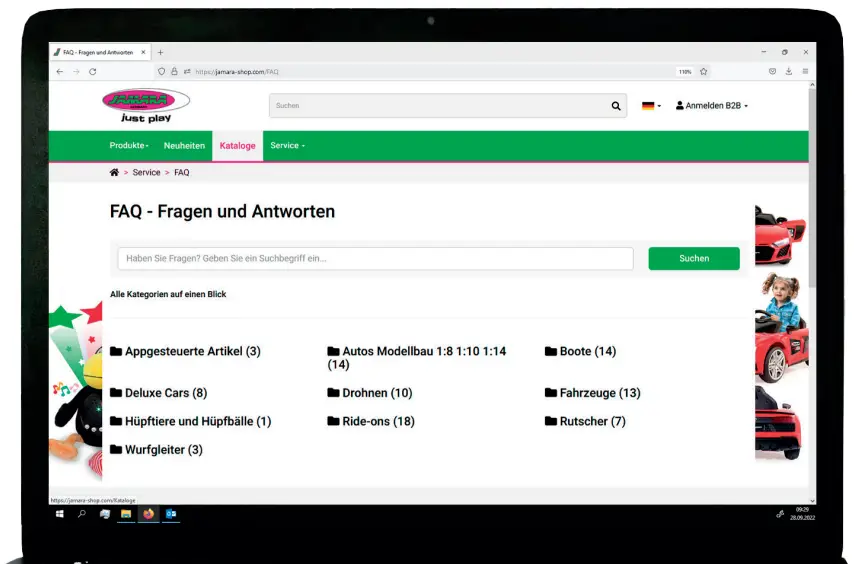Reload the page with refresh icon
Viewport: 854px width, 564px height.
pos(93,71)
